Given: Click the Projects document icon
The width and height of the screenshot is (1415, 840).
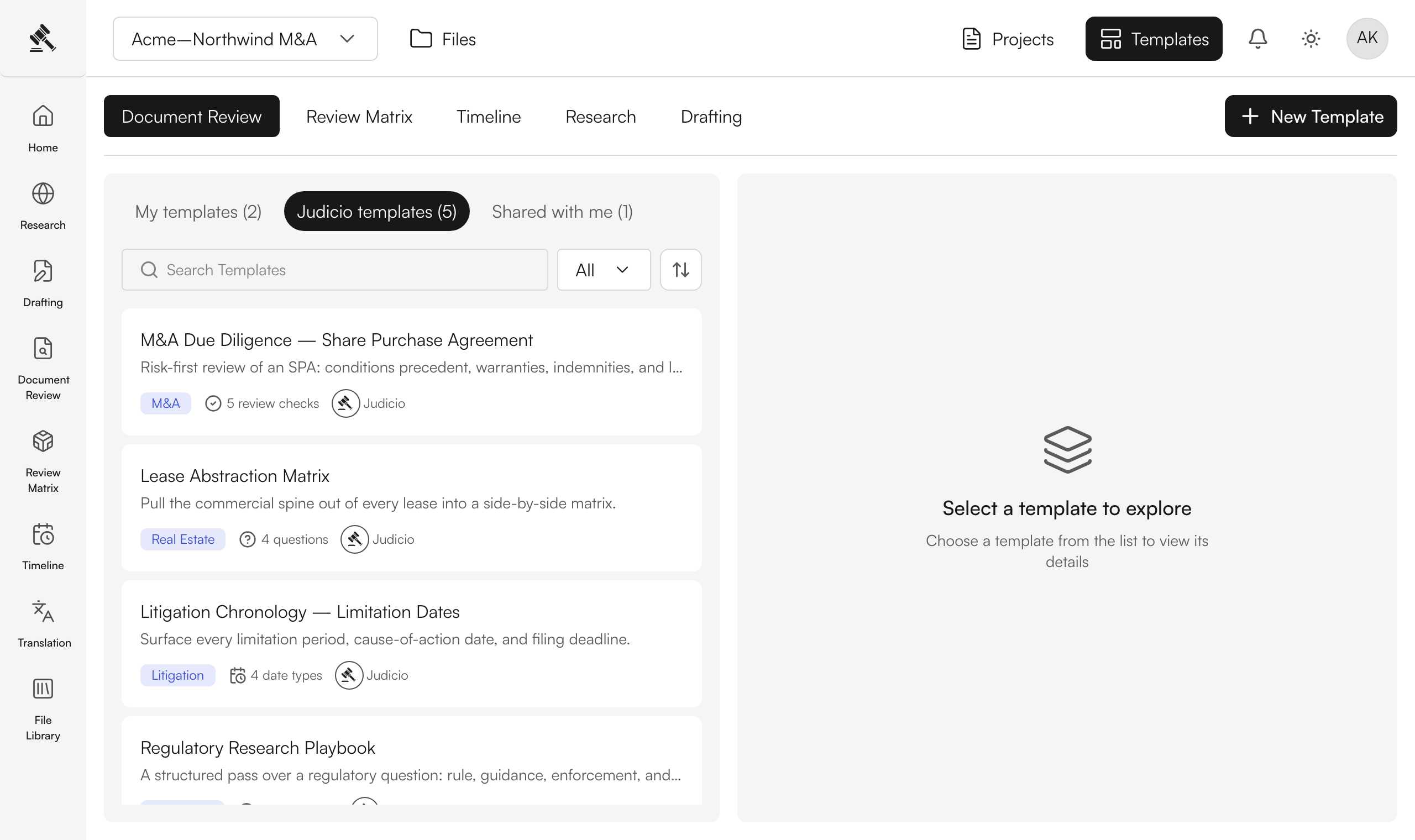Looking at the screenshot, I should tap(971, 39).
